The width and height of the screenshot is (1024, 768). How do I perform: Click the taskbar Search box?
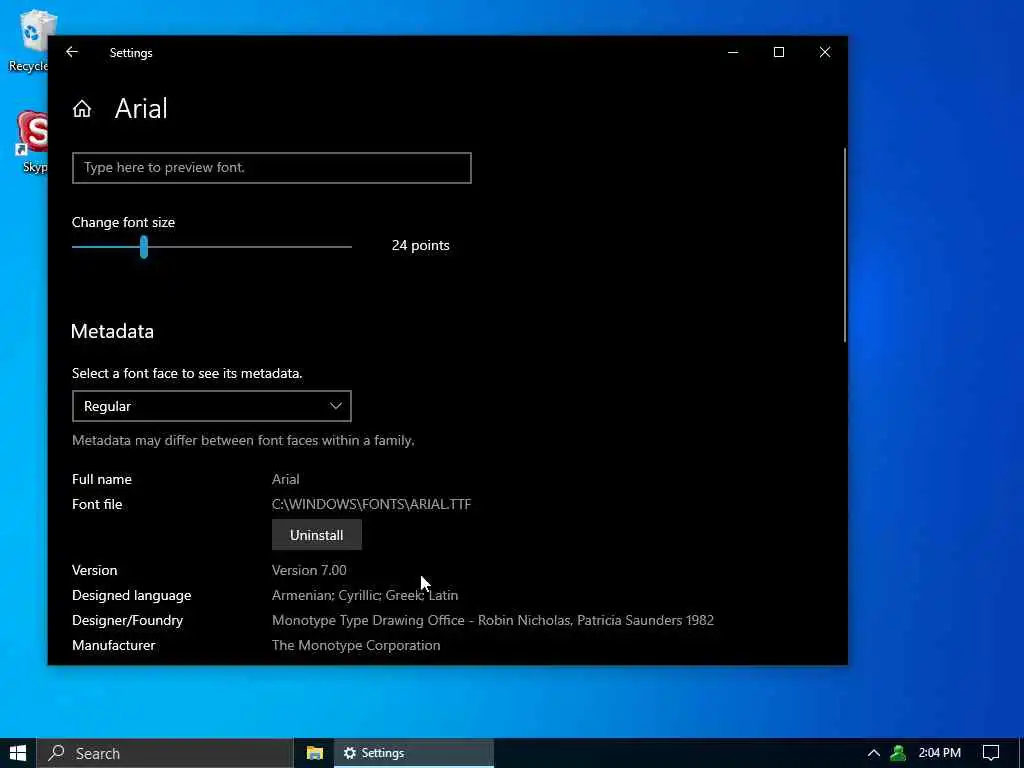(x=165, y=753)
